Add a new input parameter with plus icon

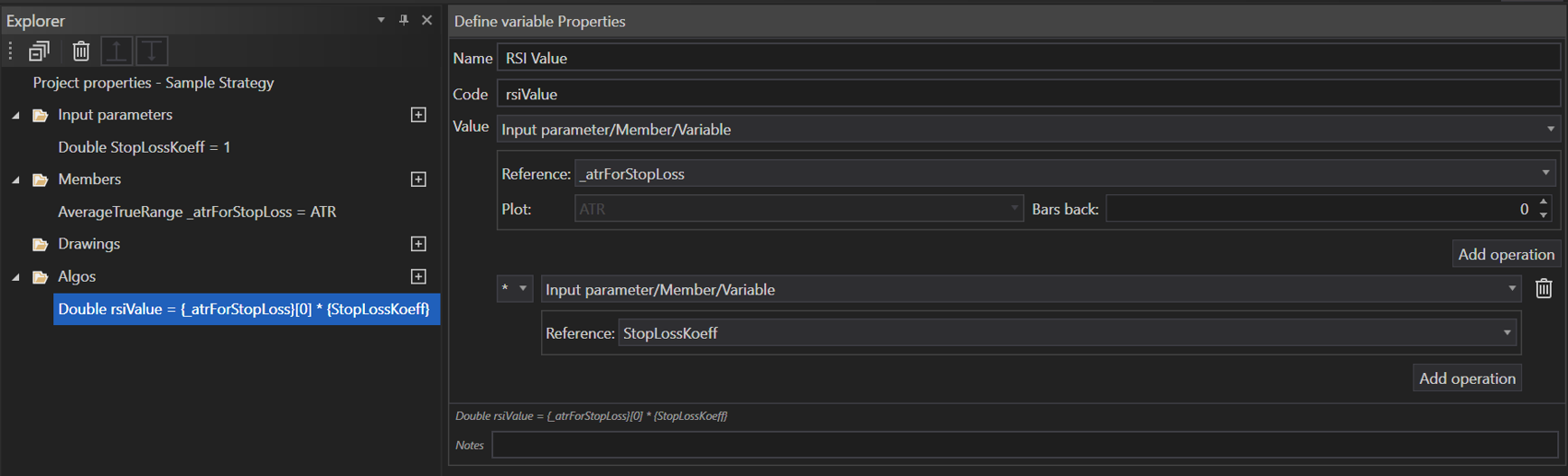(418, 115)
